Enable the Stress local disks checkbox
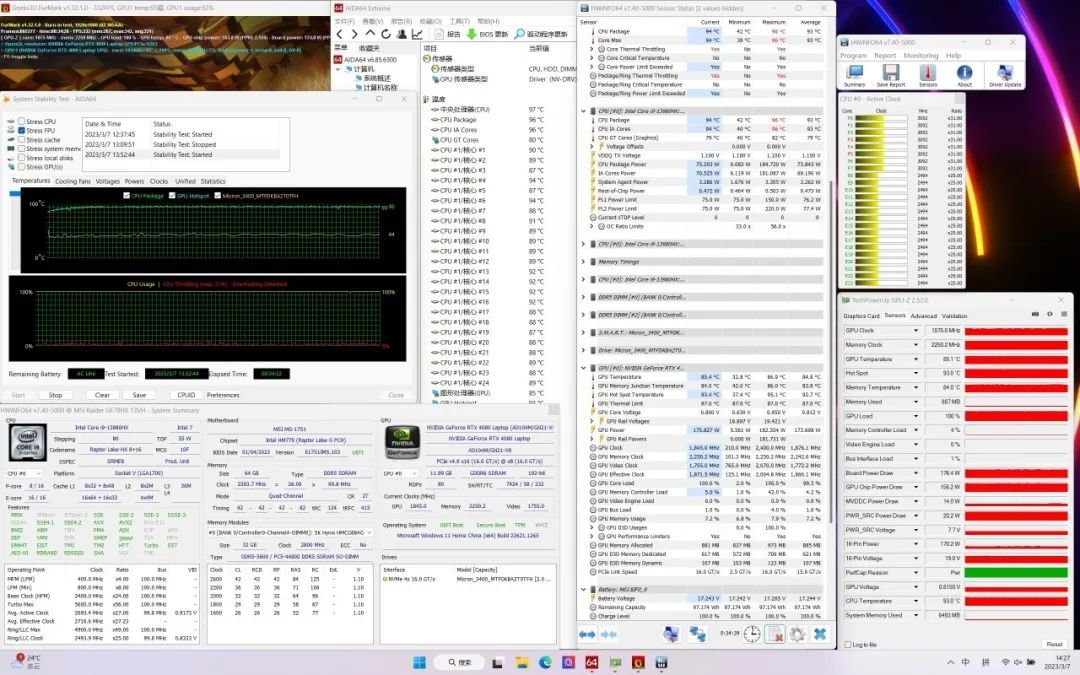Screen dimensions: 1080x675 click(x=21, y=158)
